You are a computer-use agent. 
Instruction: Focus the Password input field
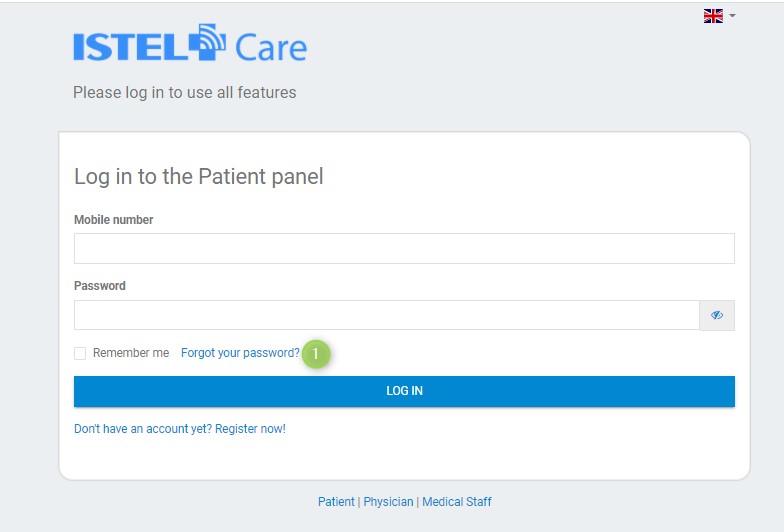click(386, 315)
